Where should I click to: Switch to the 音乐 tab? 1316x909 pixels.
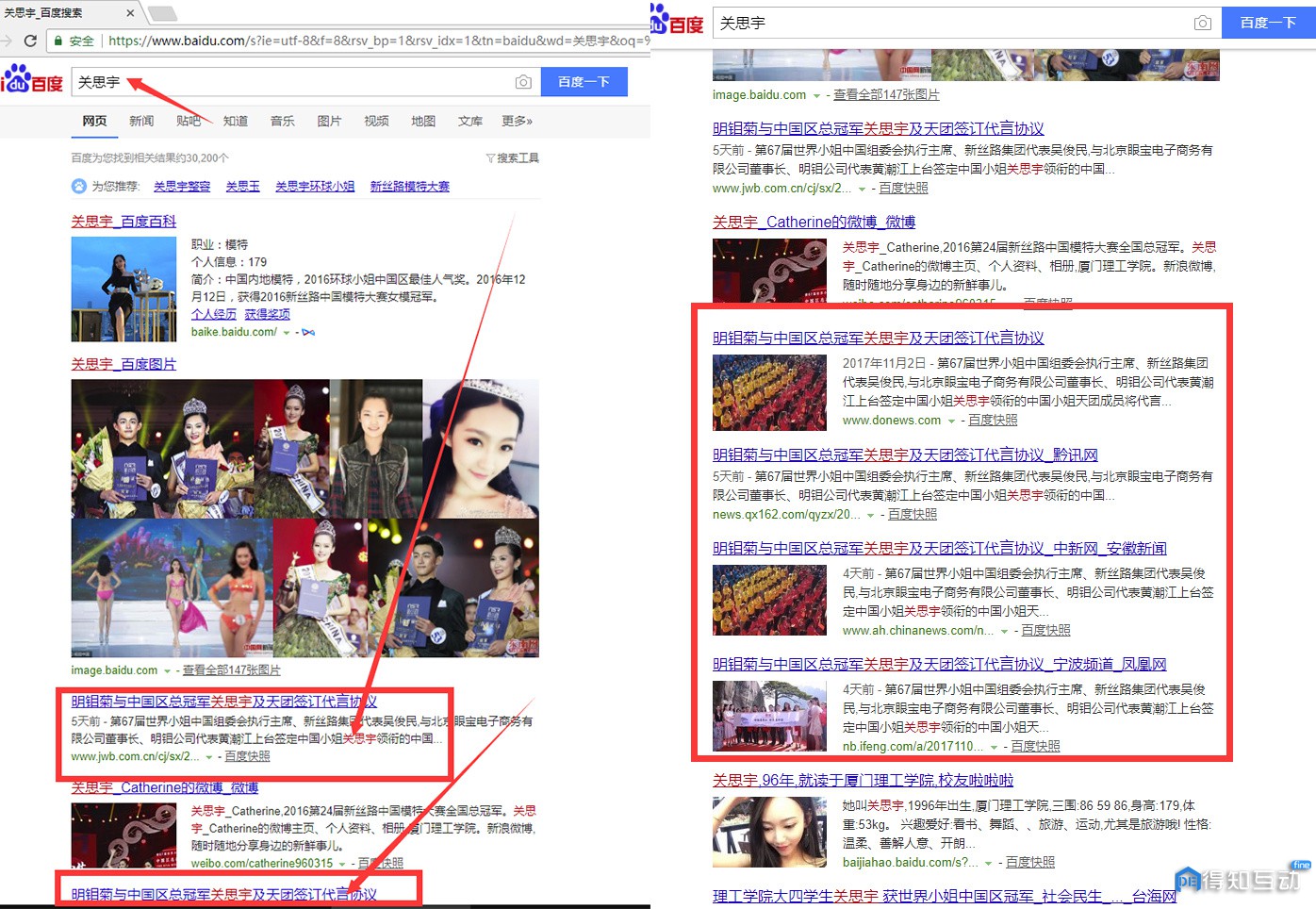283,121
